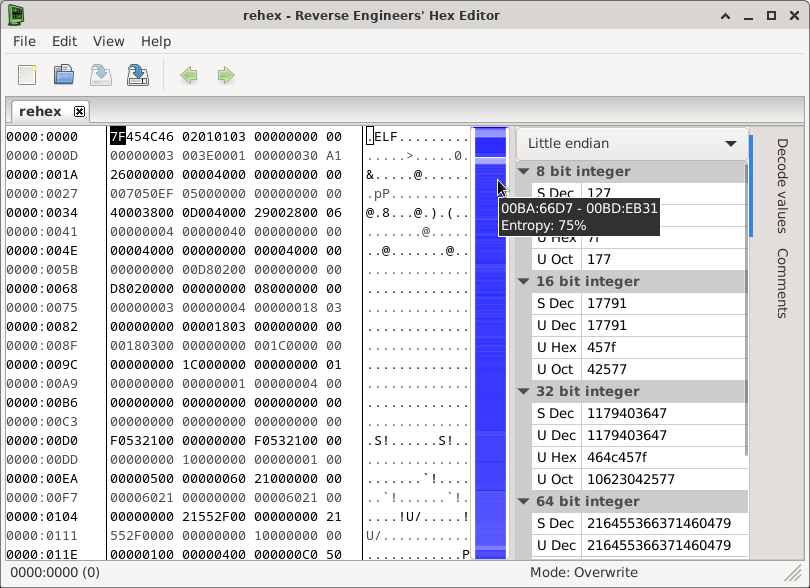Image resolution: width=810 pixels, height=588 pixels.
Task: Click the decode panel vertical scrollbar
Action: click(746, 310)
